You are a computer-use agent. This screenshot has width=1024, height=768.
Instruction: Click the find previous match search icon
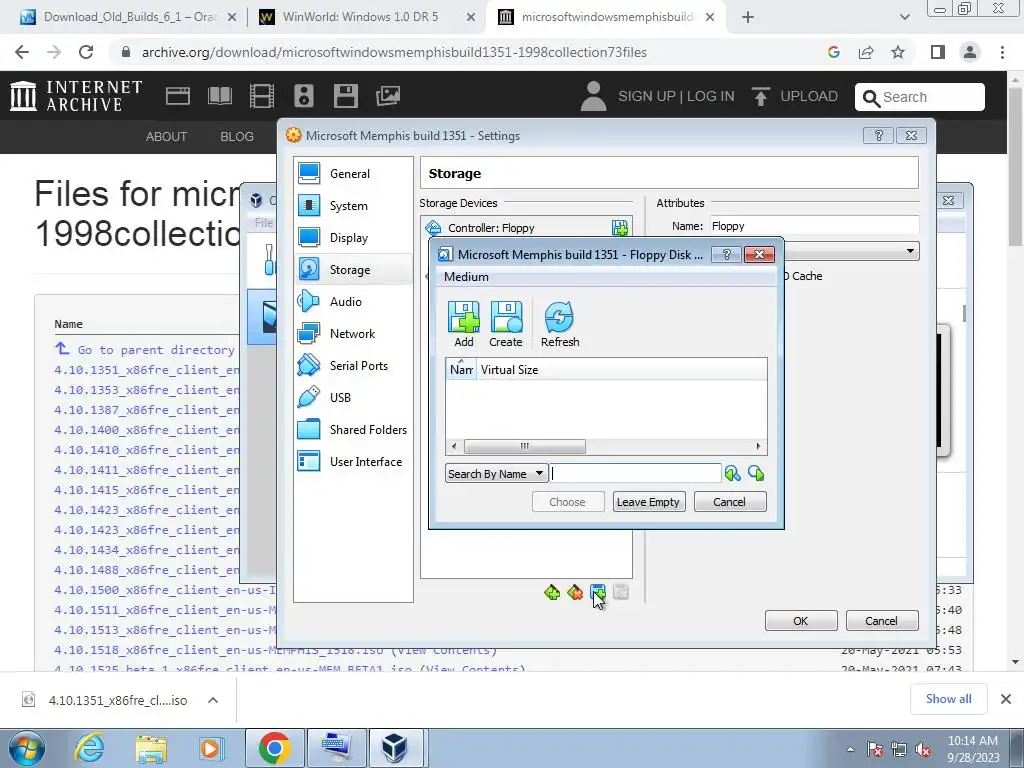pyautogui.click(x=732, y=473)
